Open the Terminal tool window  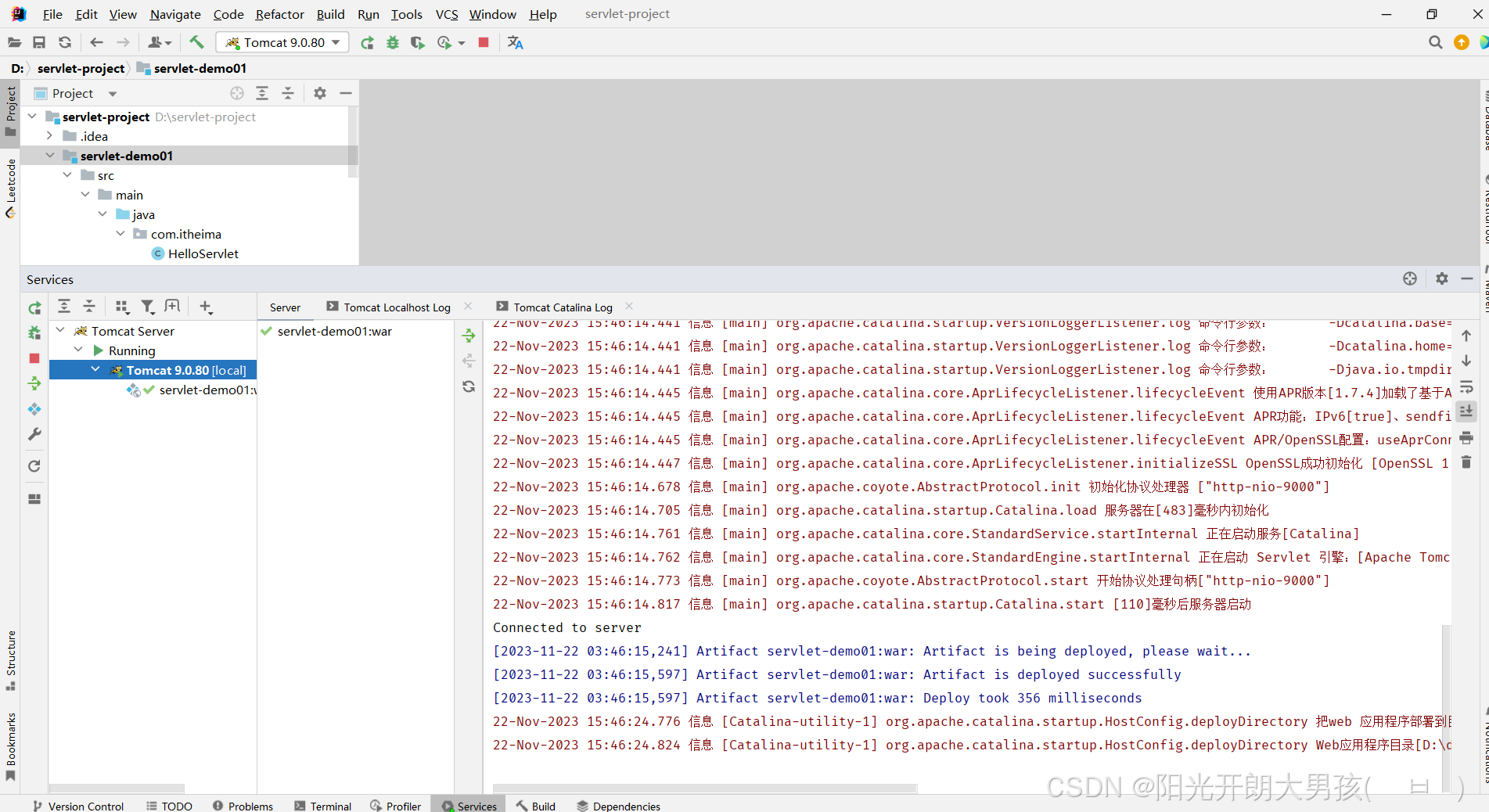point(323,806)
